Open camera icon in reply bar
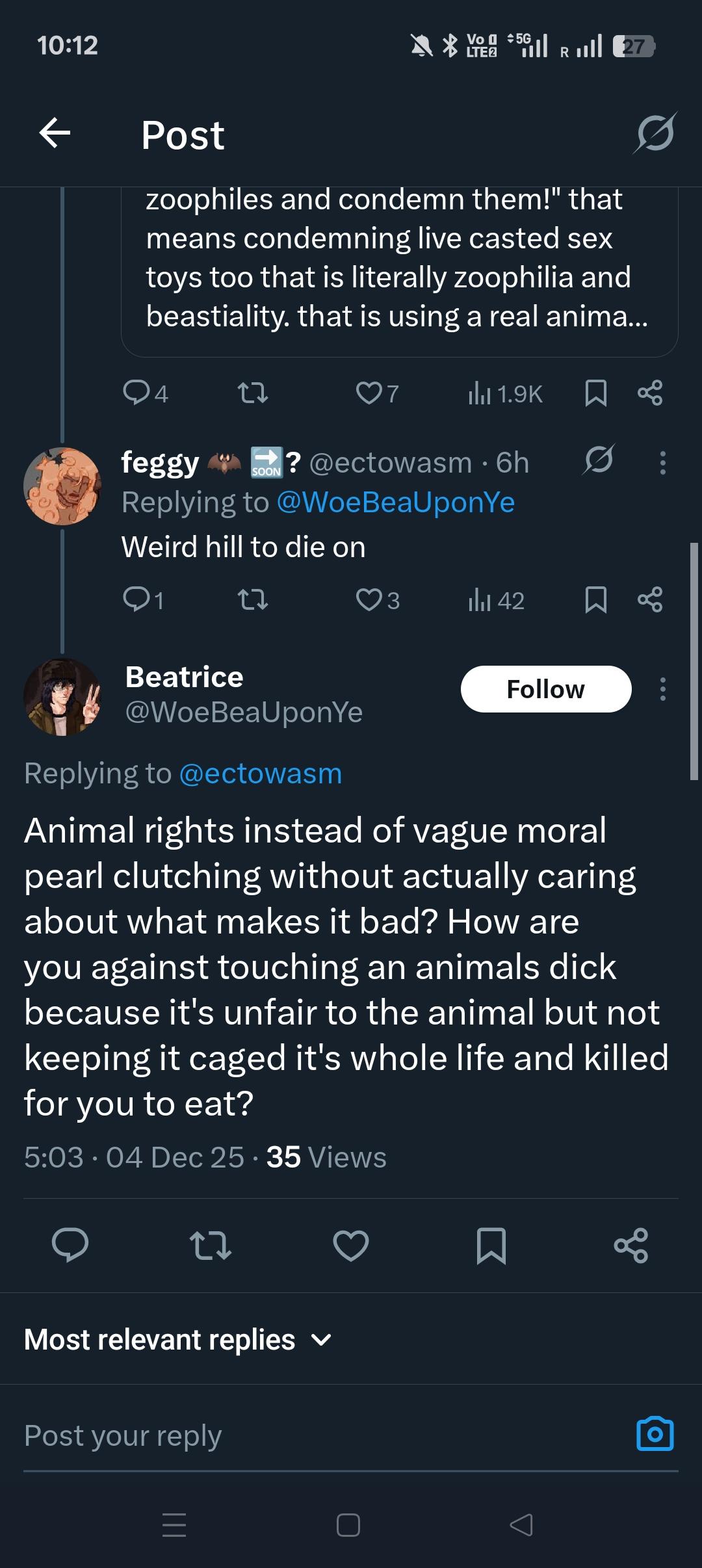Screen dimensions: 702x1568 point(655,1433)
